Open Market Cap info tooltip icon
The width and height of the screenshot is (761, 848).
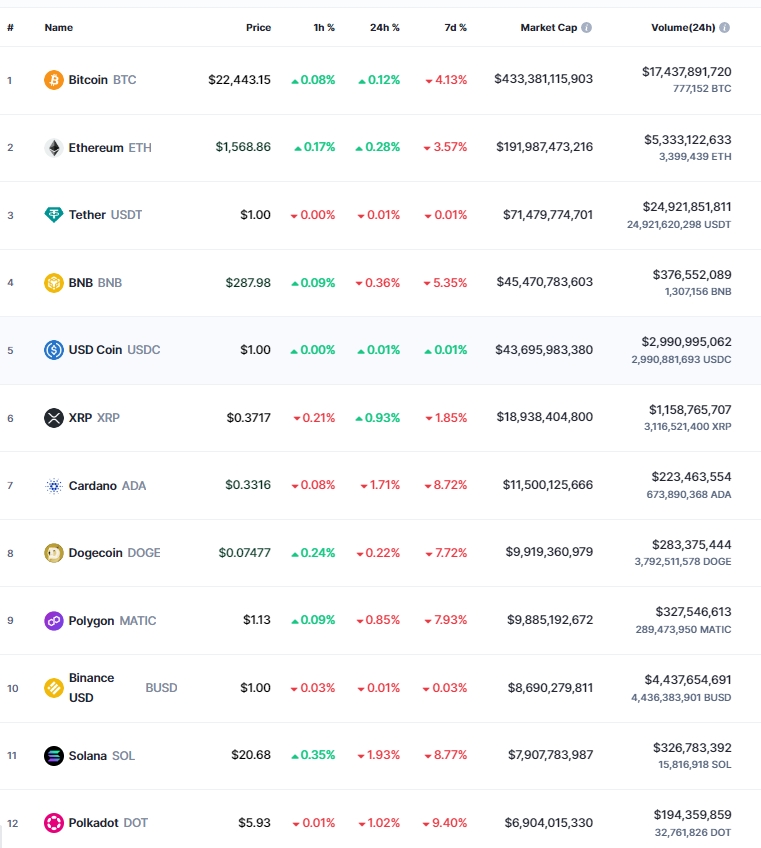pyautogui.click(x=586, y=28)
